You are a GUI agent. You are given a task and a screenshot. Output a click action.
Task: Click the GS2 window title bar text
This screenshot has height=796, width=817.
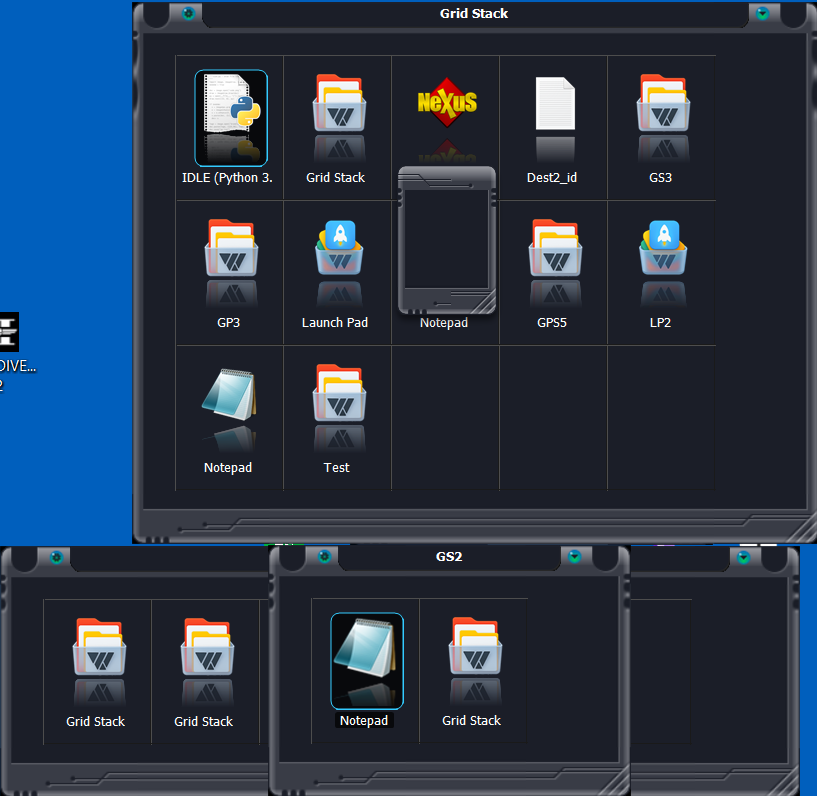[448, 556]
